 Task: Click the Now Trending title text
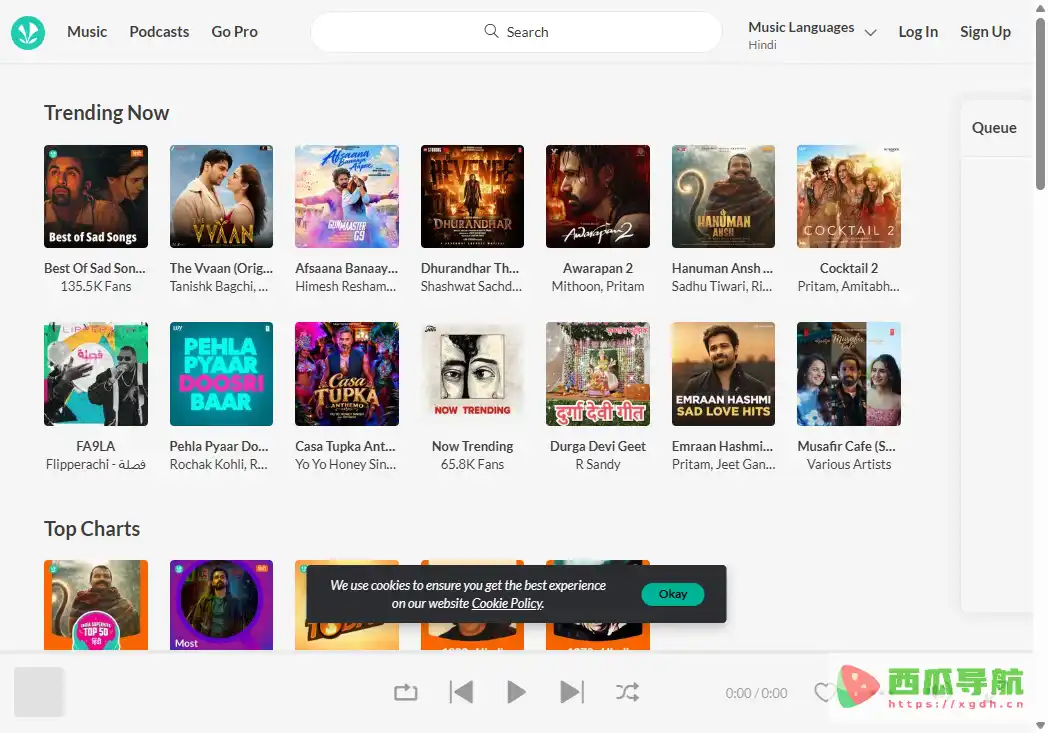point(473,446)
